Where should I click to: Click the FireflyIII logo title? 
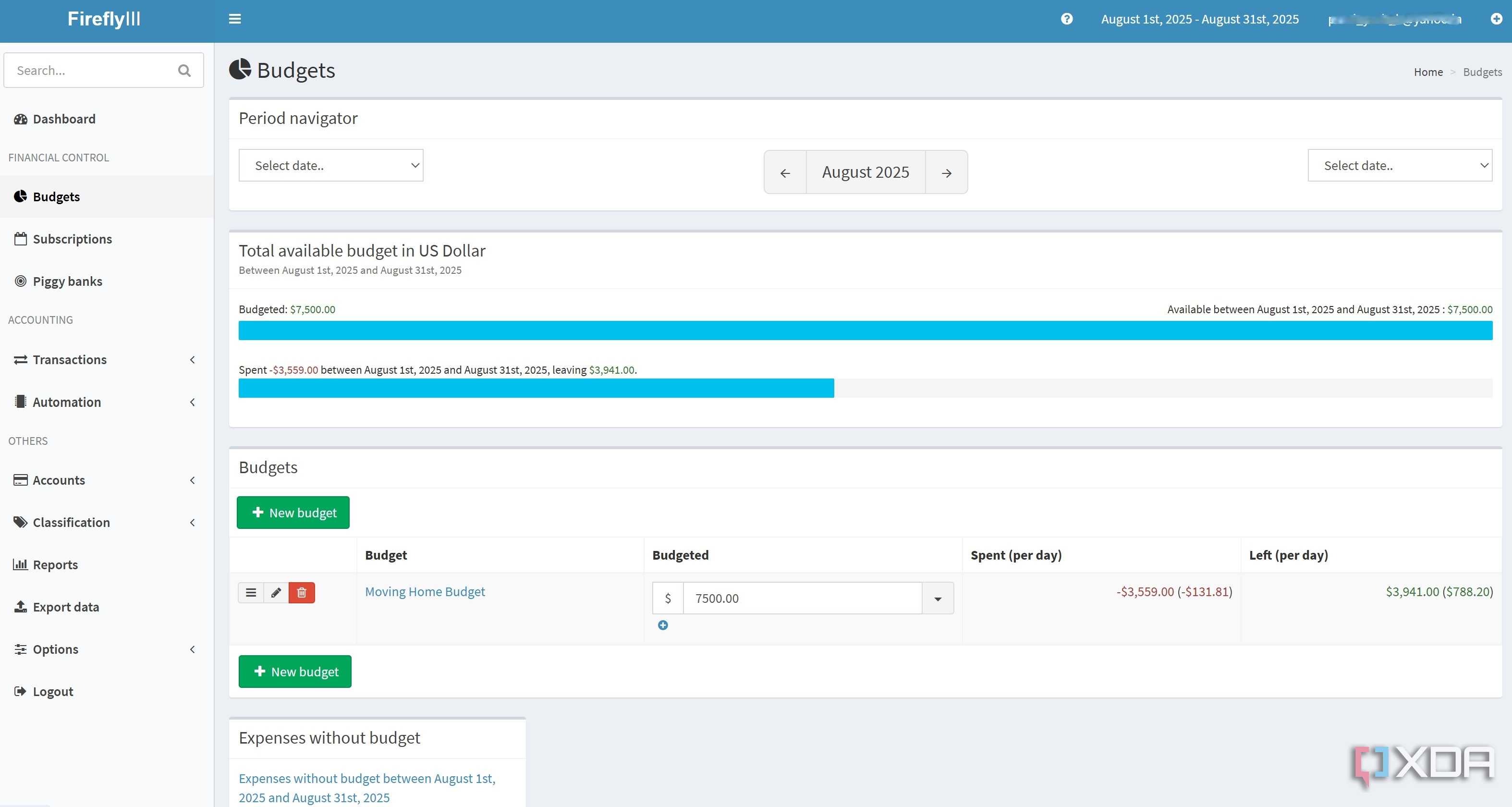(x=104, y=19)
